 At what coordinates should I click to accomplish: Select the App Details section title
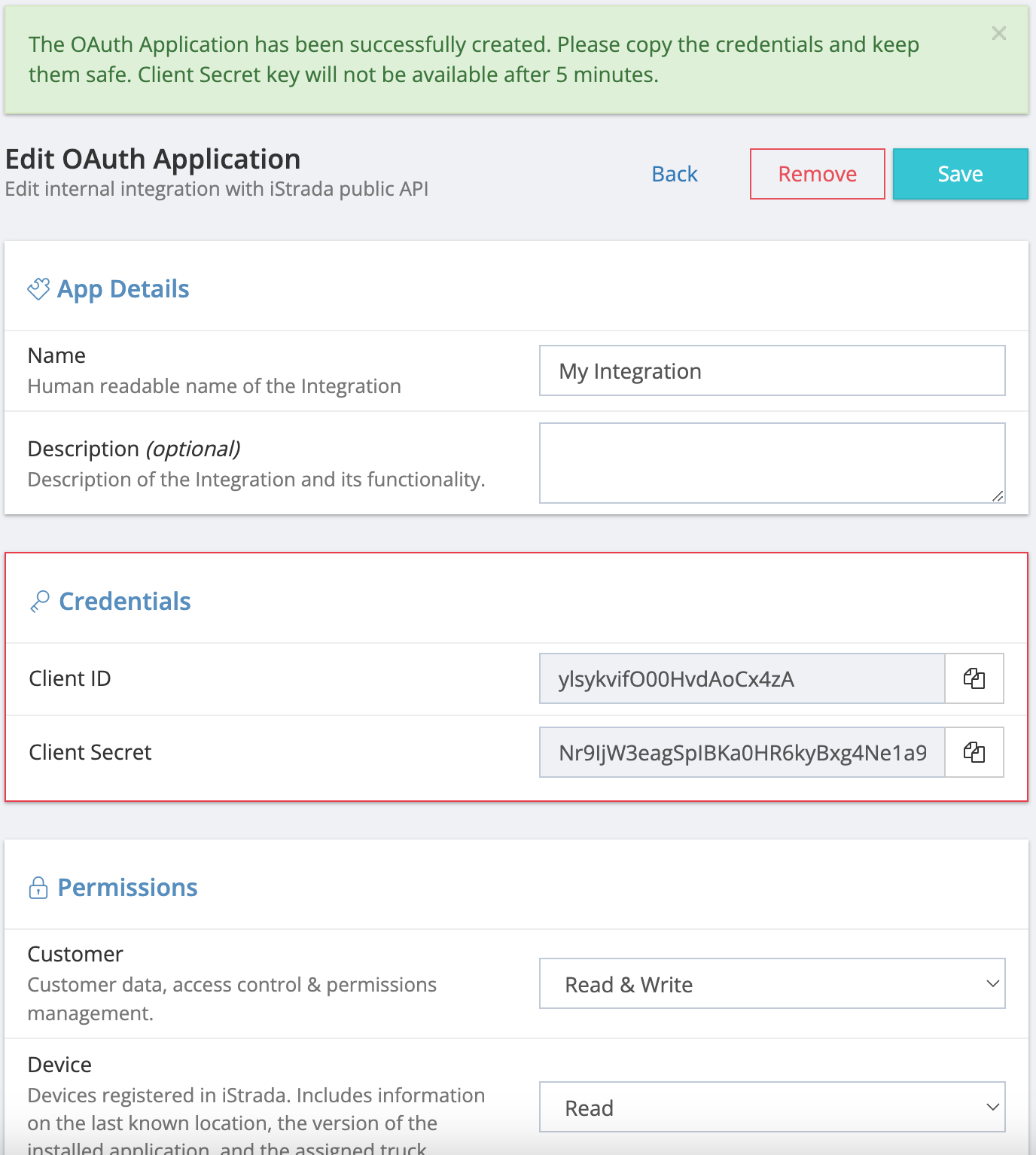coord(123,288)
